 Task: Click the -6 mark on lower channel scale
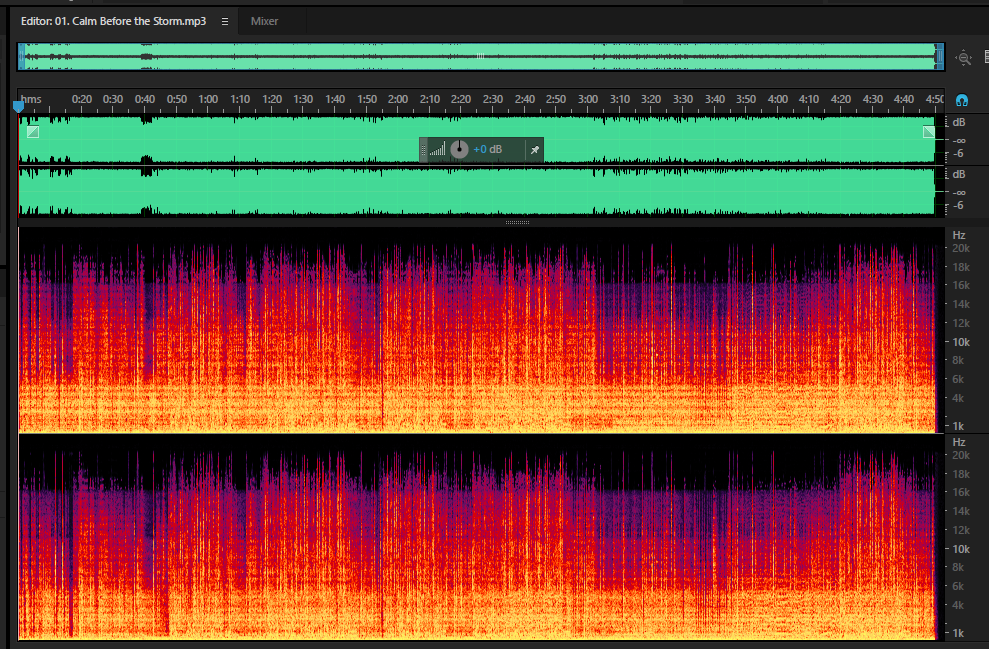(x=958, y=205)
